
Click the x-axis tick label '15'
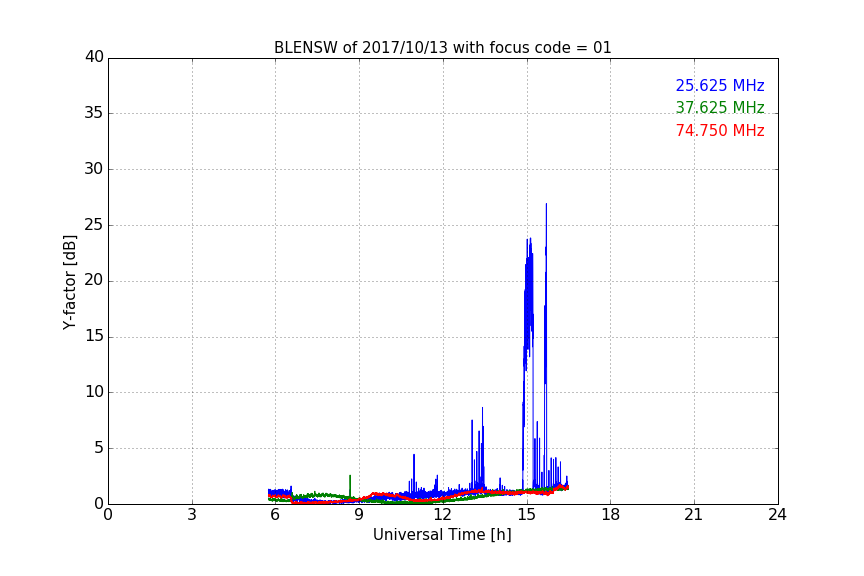[x=527, y=515]
